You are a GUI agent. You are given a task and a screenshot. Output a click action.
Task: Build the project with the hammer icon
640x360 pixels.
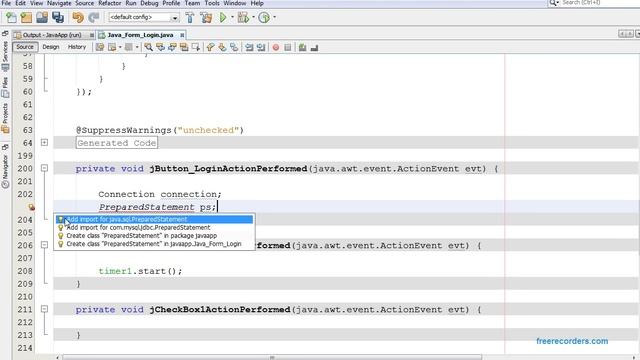click(190, 18)
